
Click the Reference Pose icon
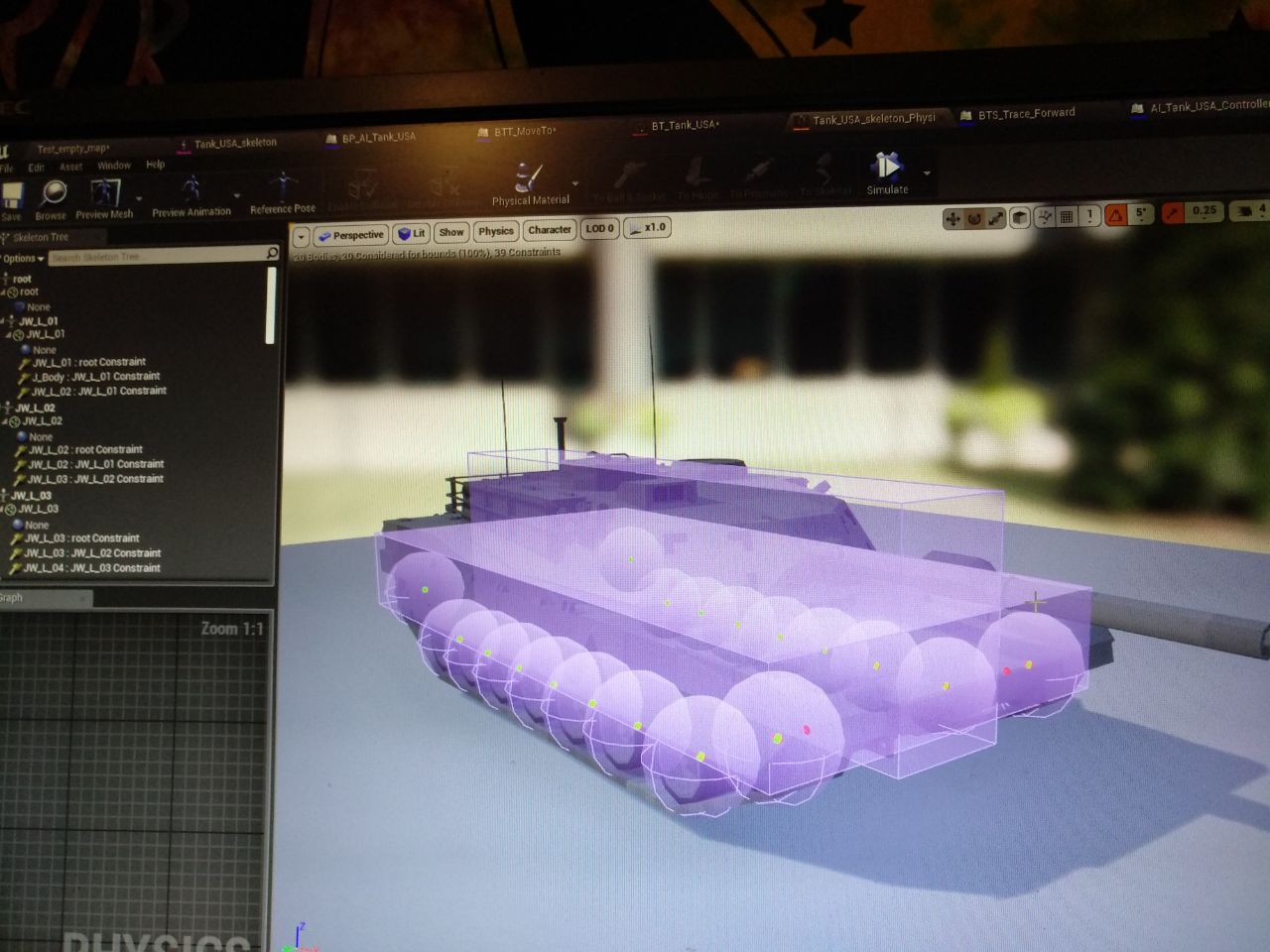pos(283,186)
